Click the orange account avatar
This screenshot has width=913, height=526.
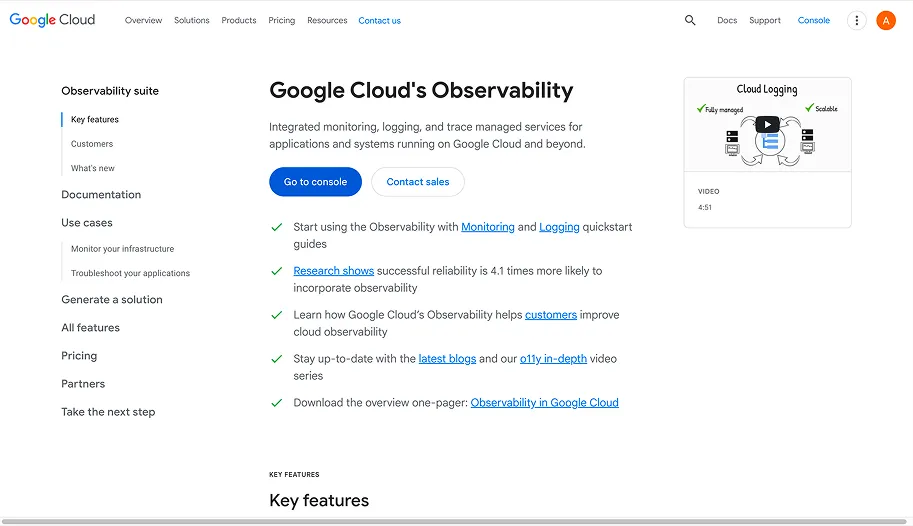click(886, 20)
